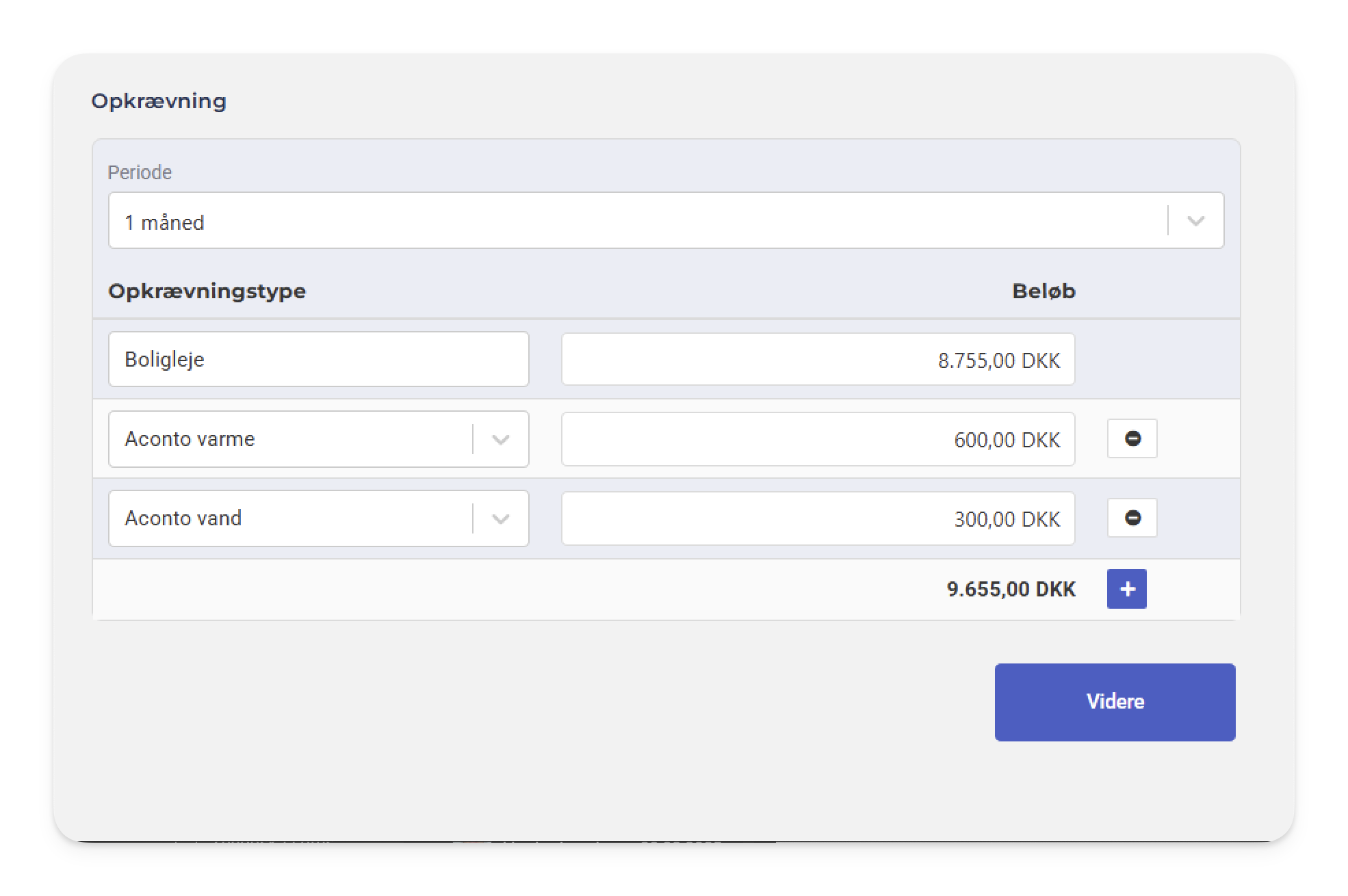Click the Beløb column header
The width and height of the screenshot is (1348, 896).
1044,291
